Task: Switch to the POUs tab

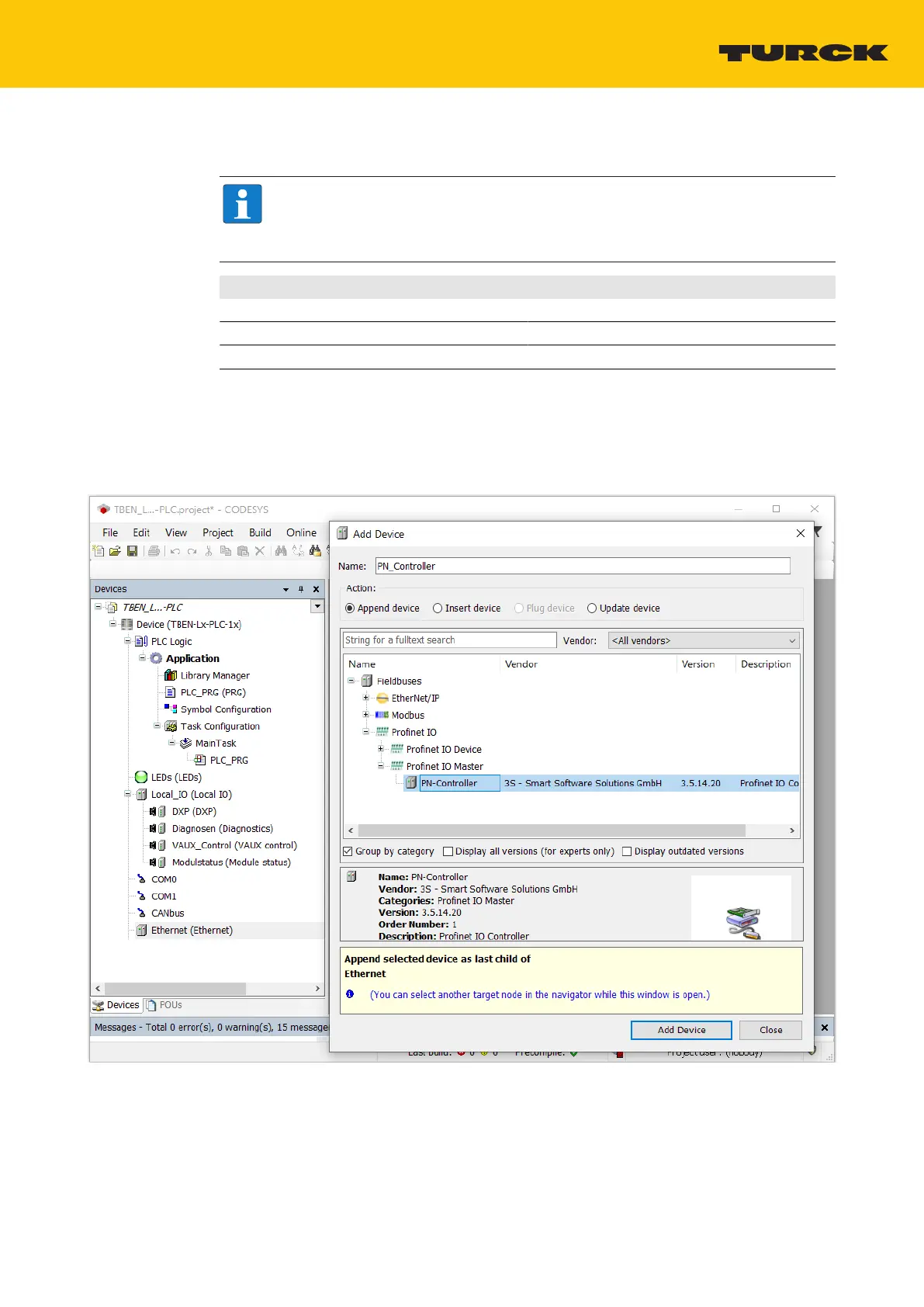Action: coord(164,1005)
